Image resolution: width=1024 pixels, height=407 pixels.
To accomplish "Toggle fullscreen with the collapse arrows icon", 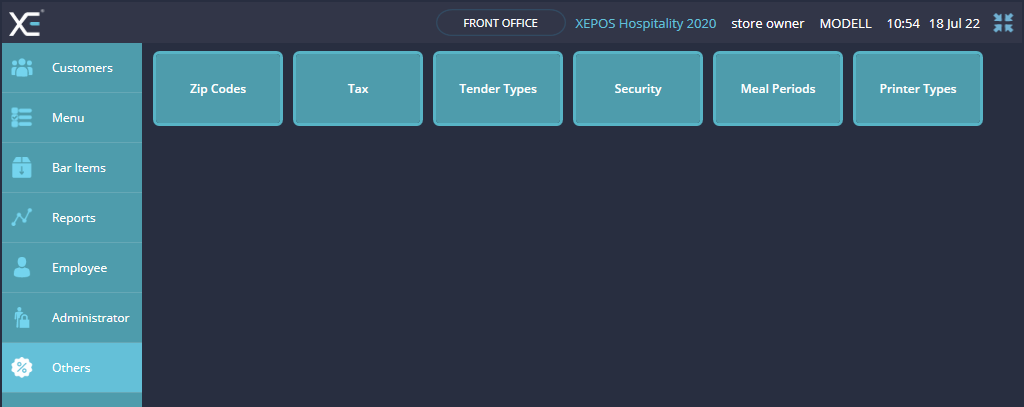I will click(x=1003, y=23).
